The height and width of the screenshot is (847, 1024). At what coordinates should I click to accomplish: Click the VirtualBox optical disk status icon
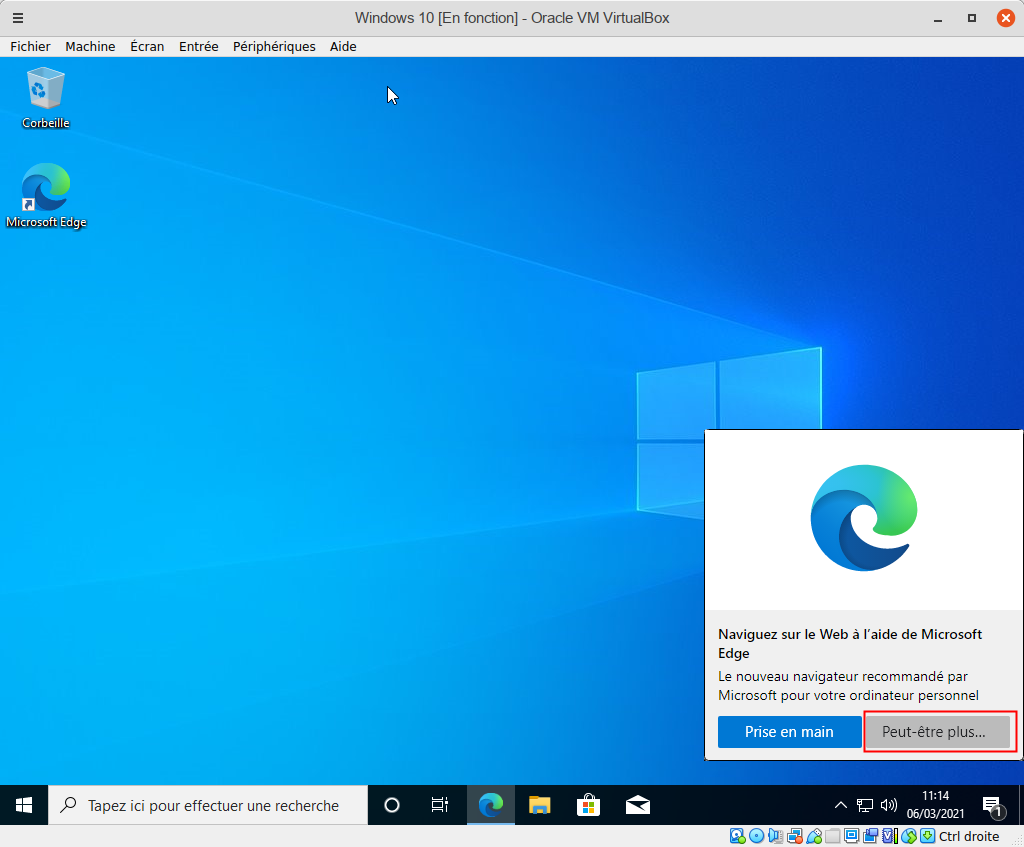[757, 836]
